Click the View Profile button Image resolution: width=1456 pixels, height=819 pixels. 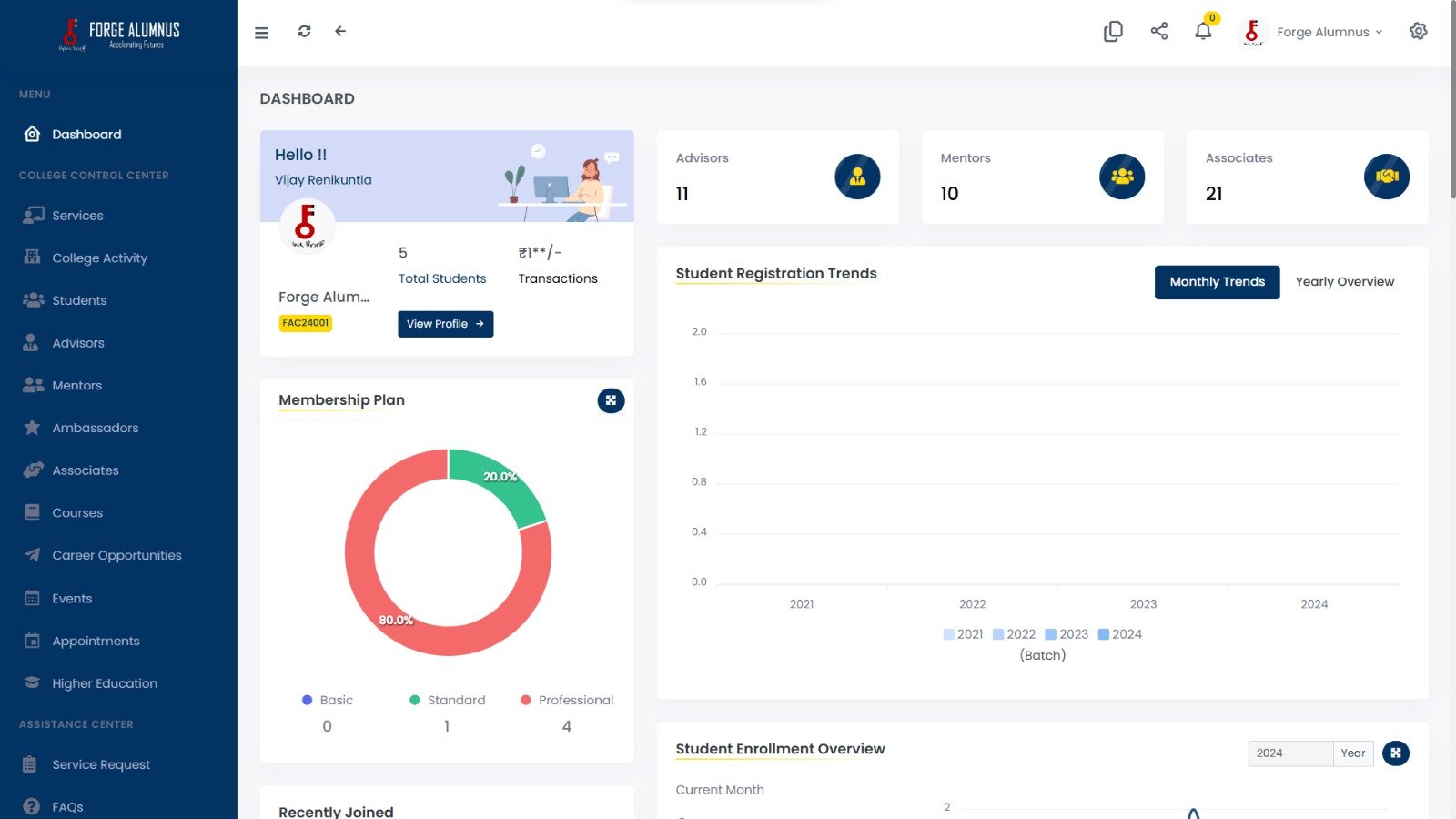(445, 324)
